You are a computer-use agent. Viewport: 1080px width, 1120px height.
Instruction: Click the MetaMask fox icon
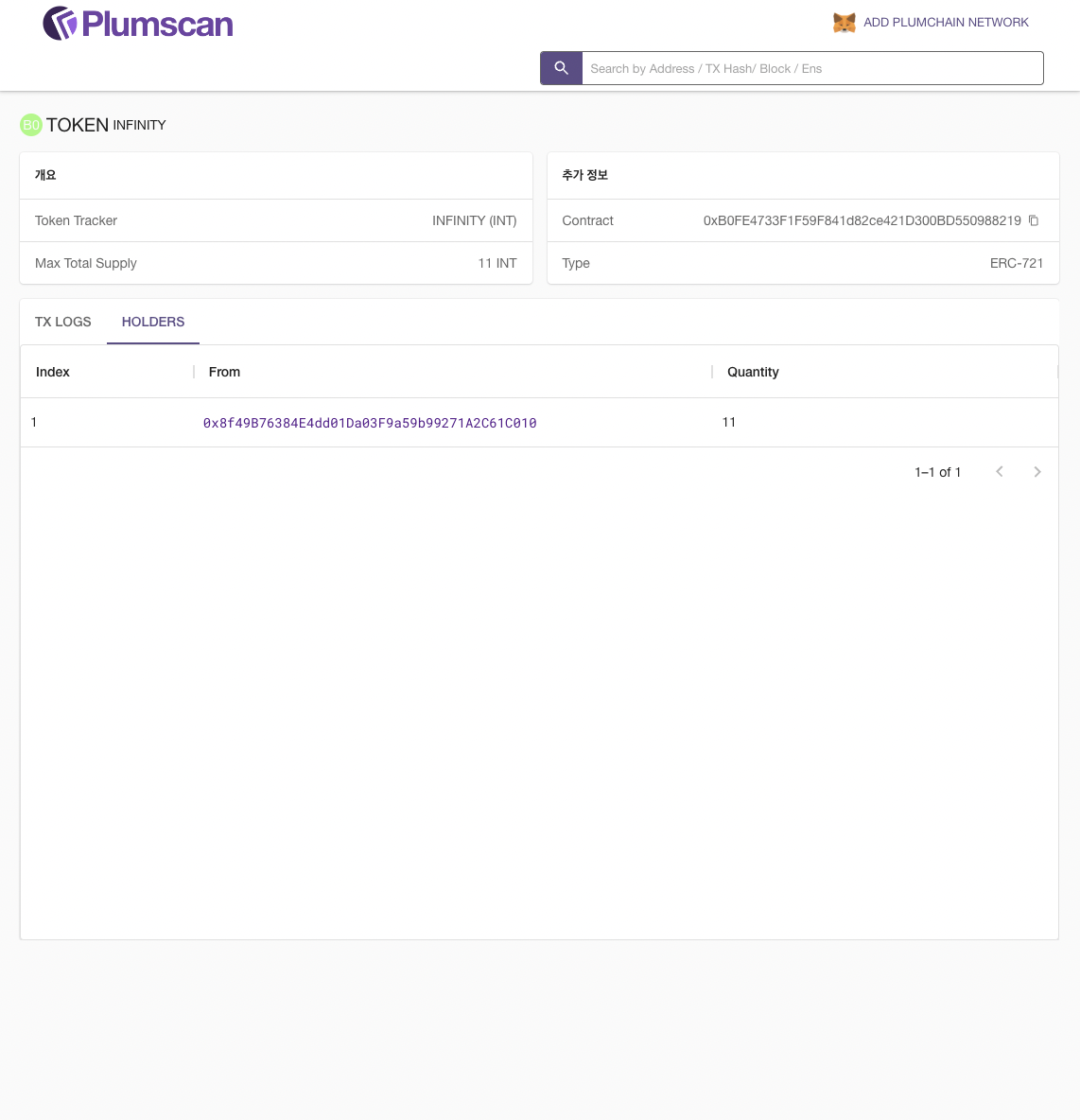point(844,23)
